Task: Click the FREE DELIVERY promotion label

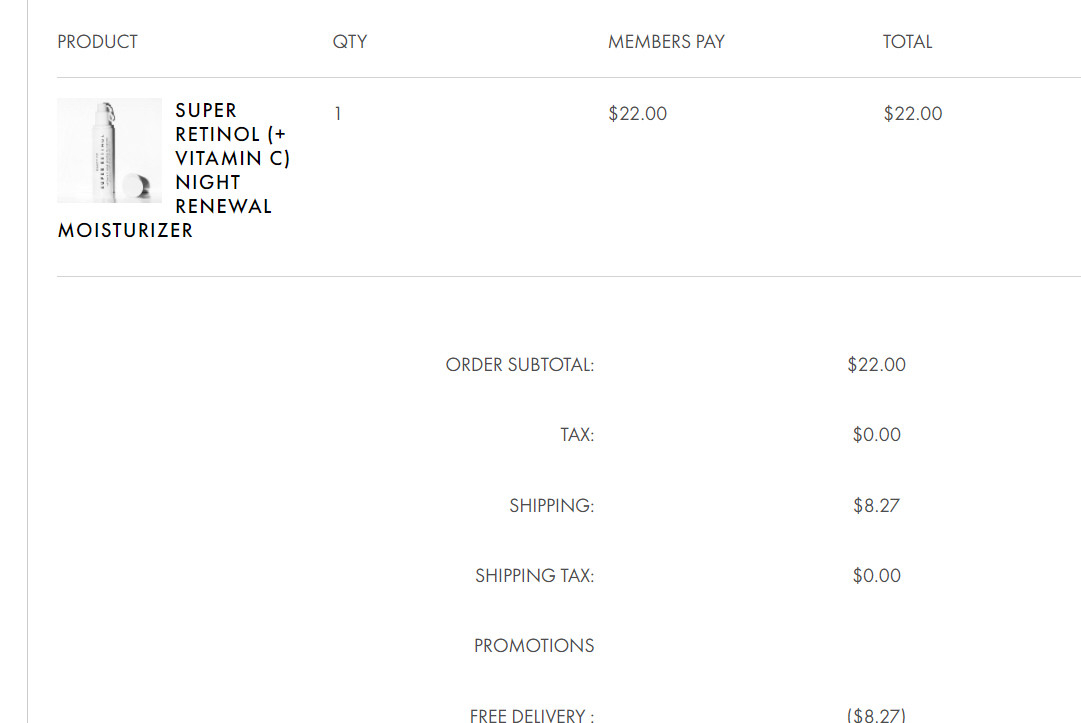Action: pos(532,715)
